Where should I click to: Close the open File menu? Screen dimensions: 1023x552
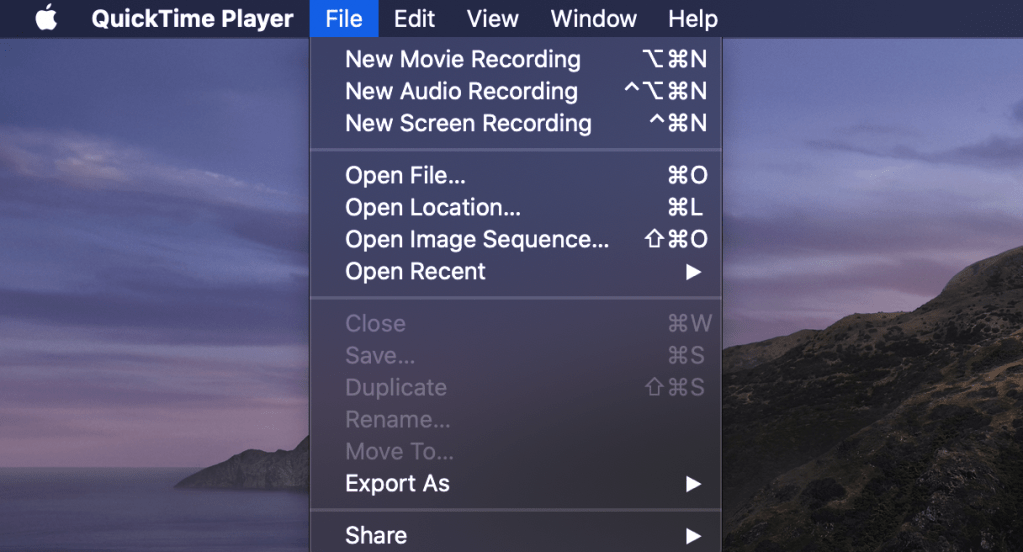343,19
